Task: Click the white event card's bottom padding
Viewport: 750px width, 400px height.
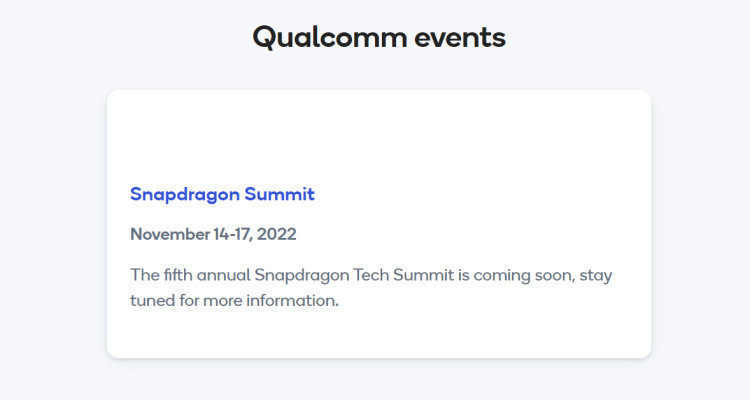Action: [379, 335]
